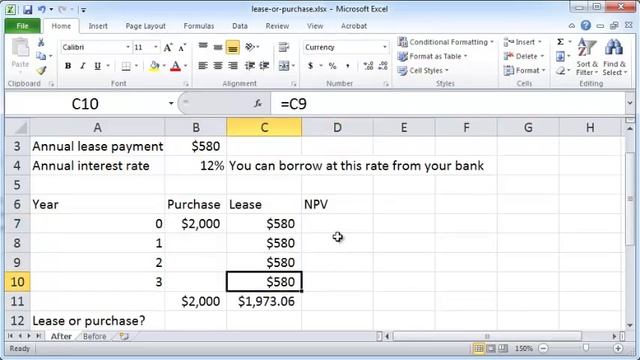This screenshot has width=640, height=360.
Task: Open the Currency number format dropdown
Action: coord(384,47)
